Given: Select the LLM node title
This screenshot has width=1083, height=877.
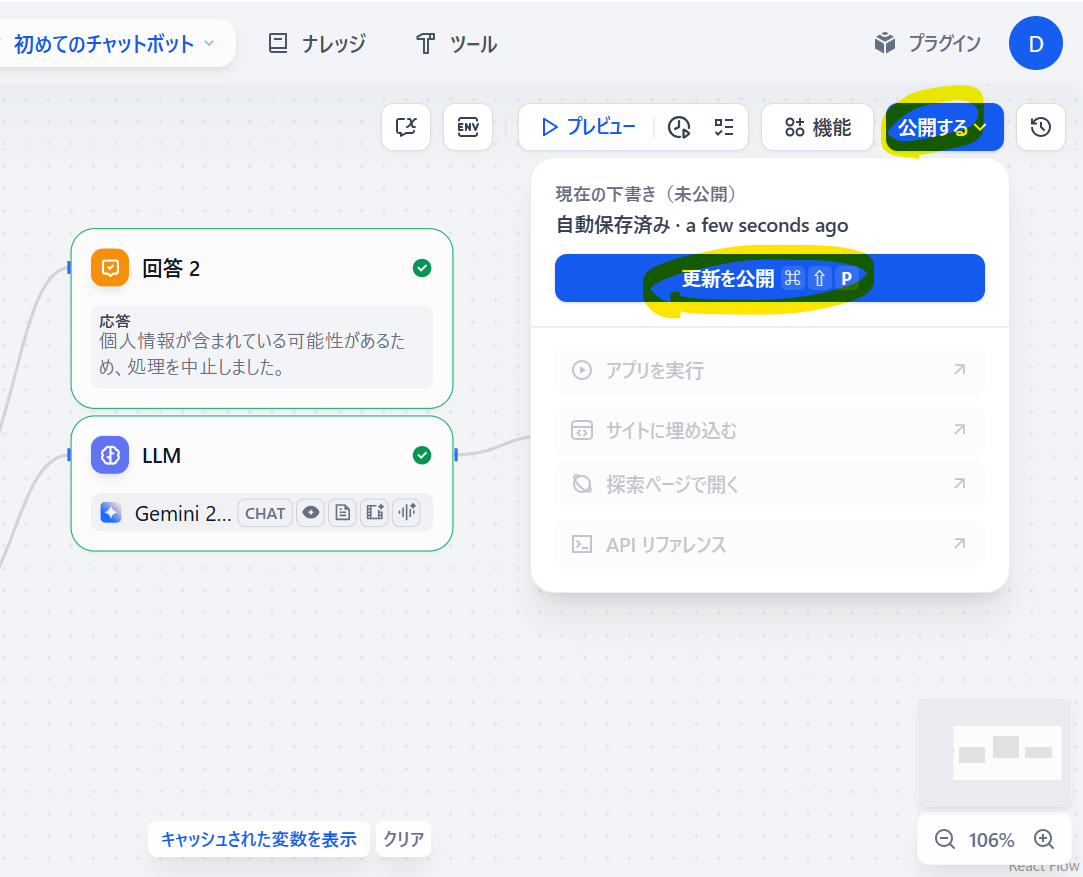Looking at the screenshot, I should click(162, 456).
